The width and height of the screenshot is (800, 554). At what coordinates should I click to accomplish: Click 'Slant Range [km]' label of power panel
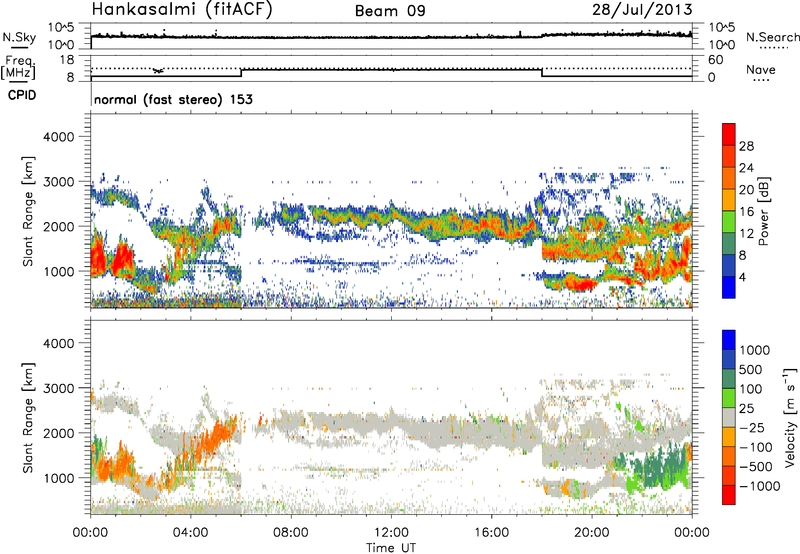[28, 211]
